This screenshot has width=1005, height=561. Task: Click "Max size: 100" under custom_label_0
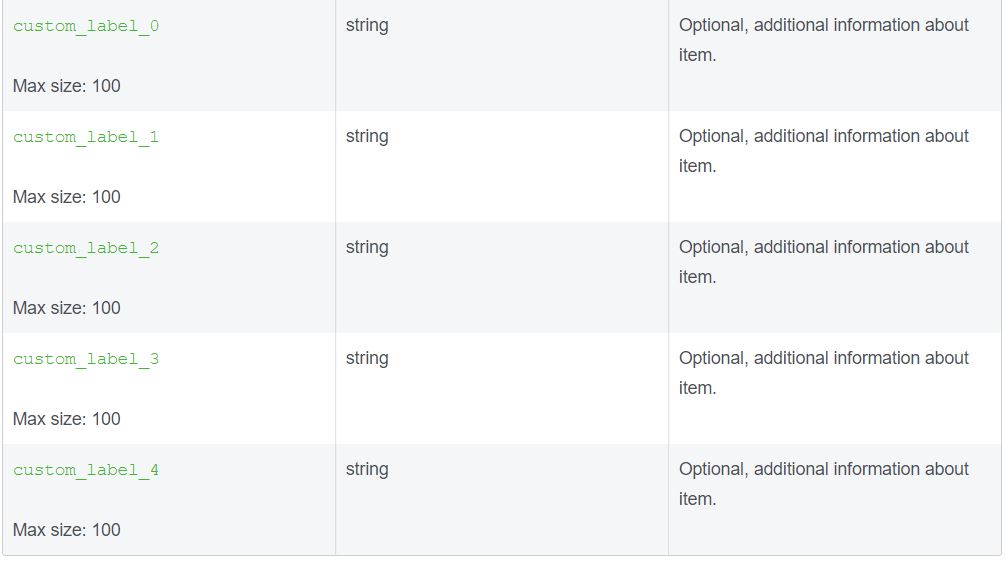pos(67,86)
